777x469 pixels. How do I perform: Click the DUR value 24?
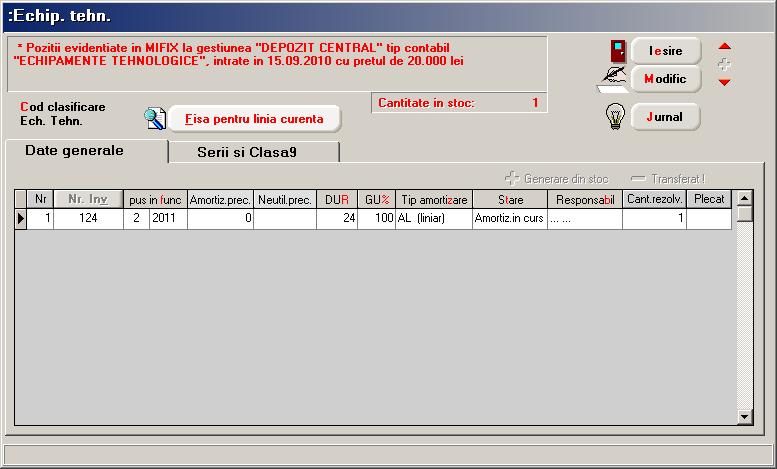tap(337, 219)
